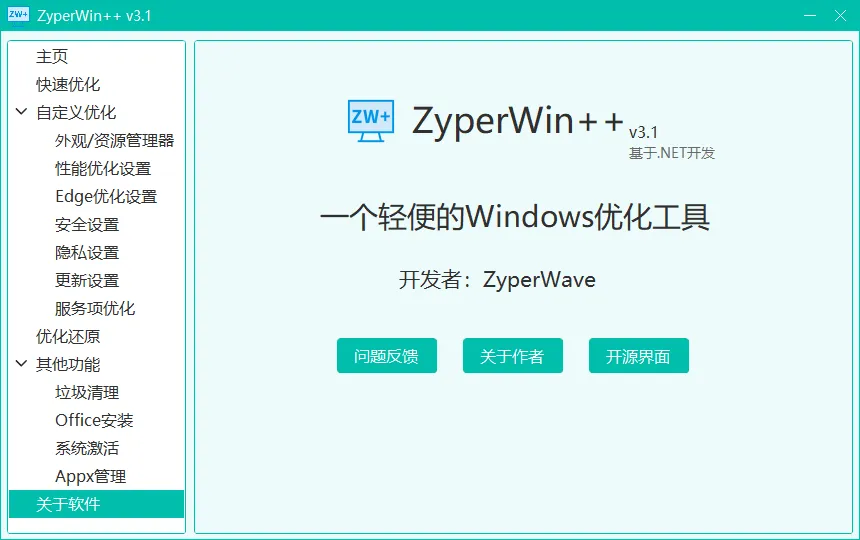Select Office安装 in the sidebar
Screen dimensions: 860x540
point(94,421)
